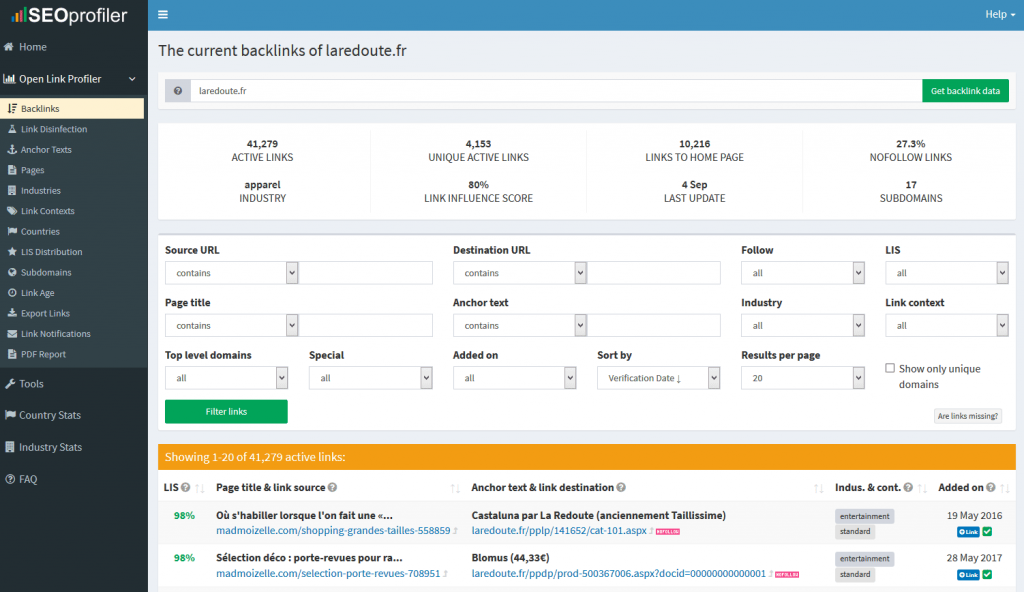Screen dimensions: 1024x592
Task: Open the Added on filter dropdown
Action: click(515, 378)
